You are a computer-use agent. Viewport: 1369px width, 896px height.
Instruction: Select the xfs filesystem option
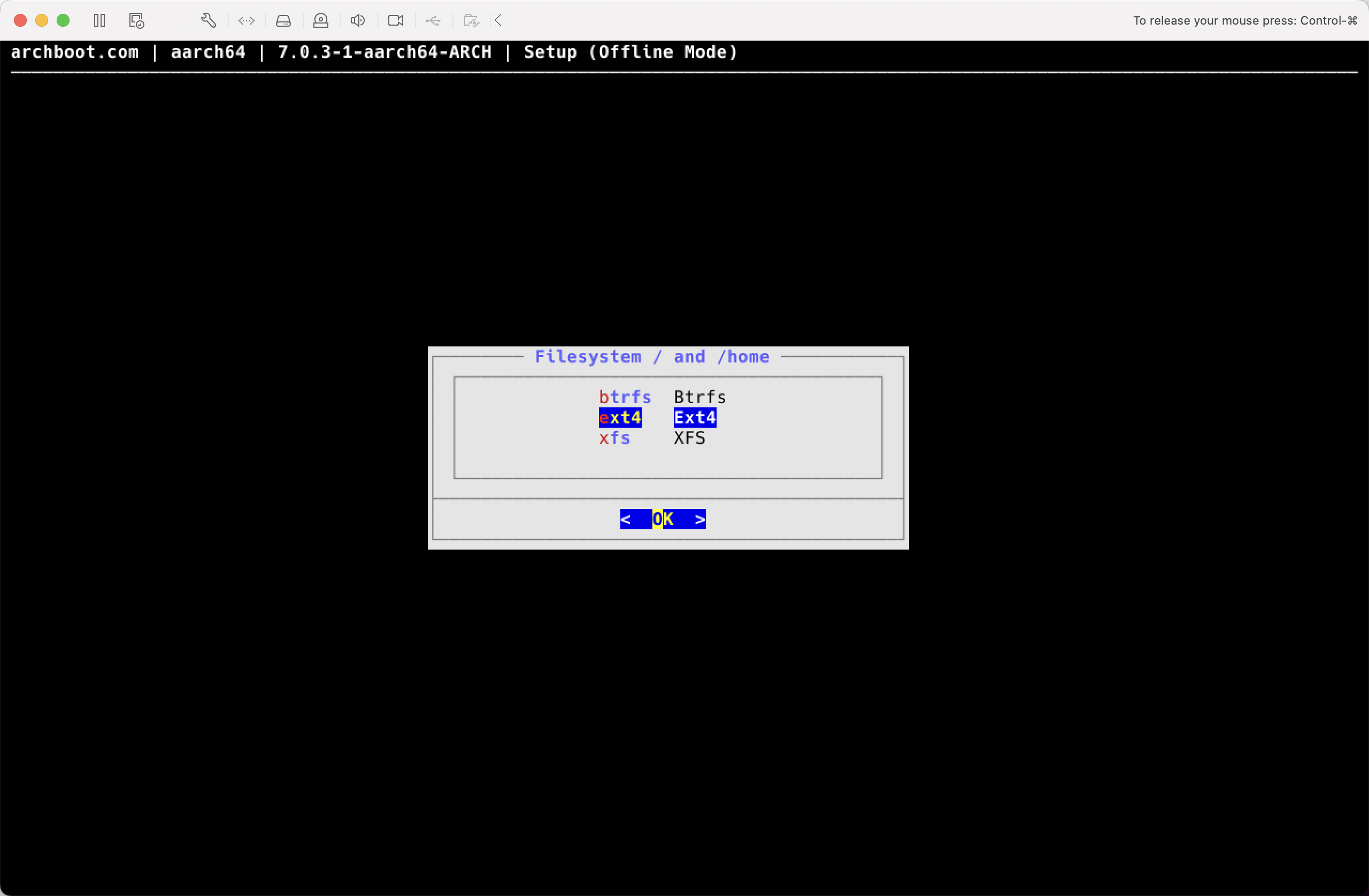614,438
